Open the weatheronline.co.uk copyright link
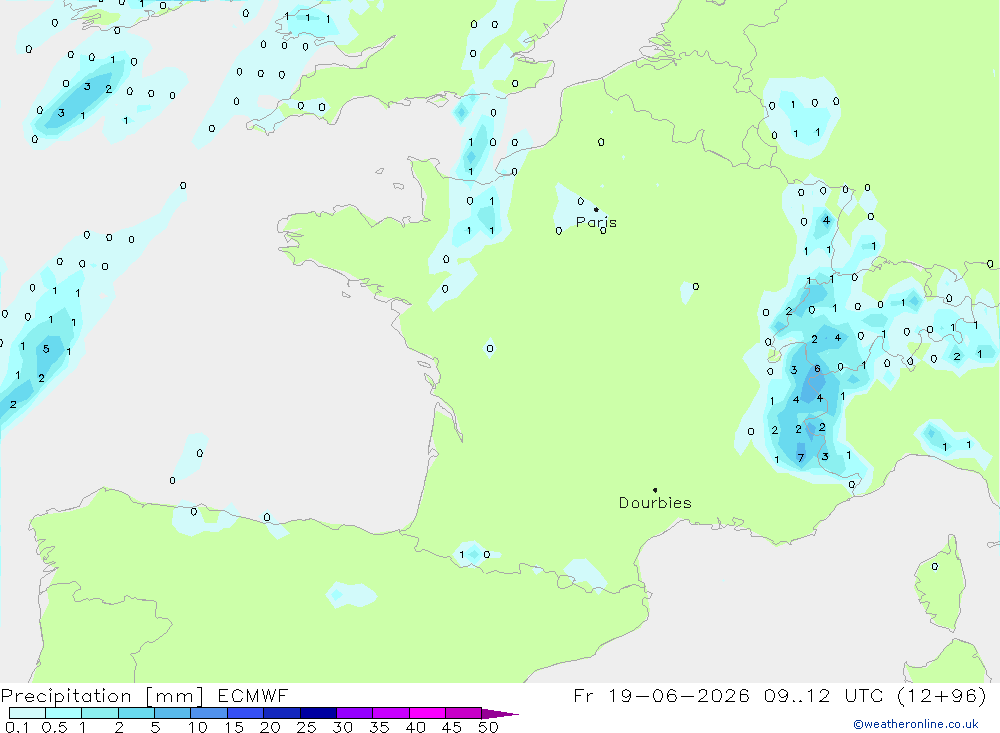The image size is (1000, 733). [x=916, y=724]
